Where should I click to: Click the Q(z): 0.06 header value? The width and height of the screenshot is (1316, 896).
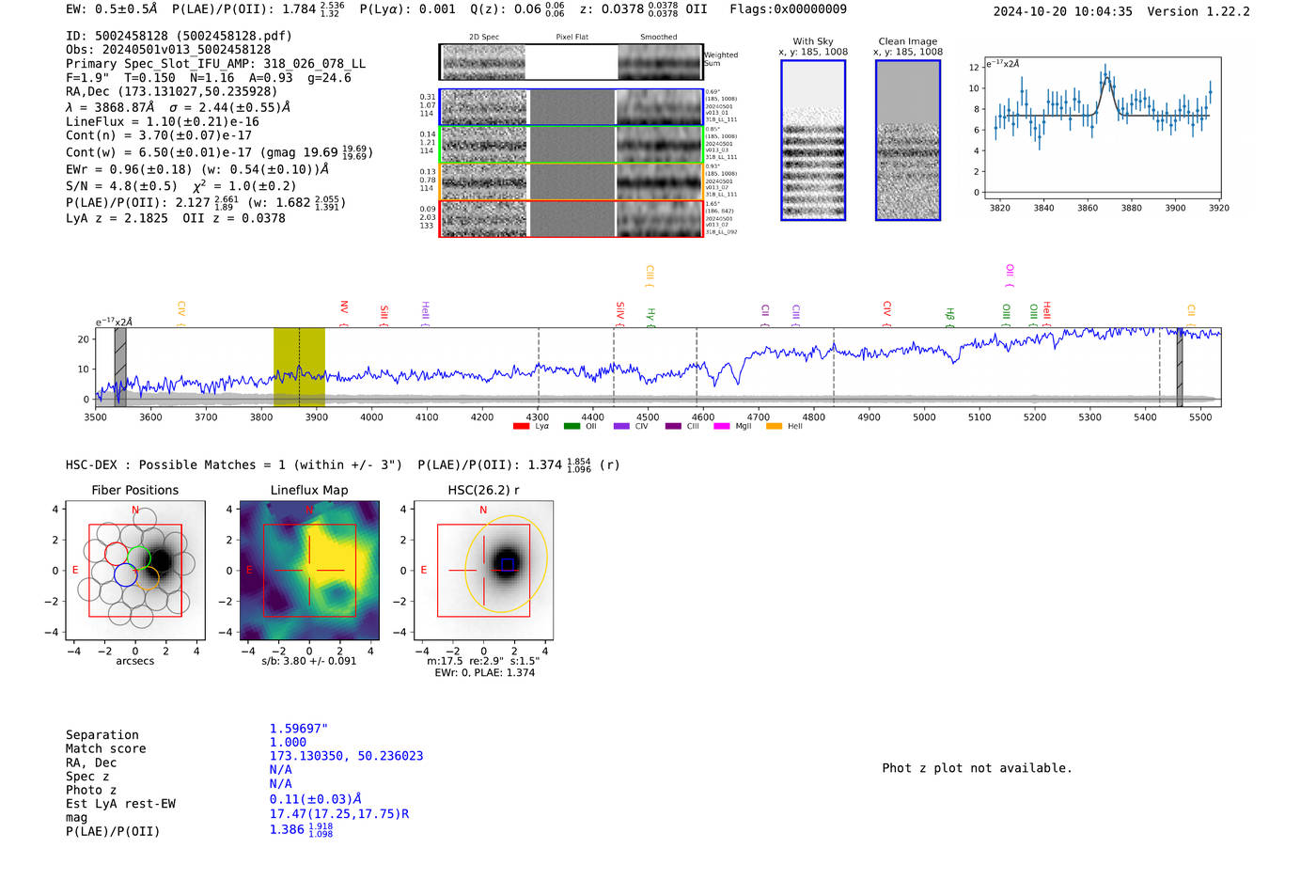pyautogui.click(x=517, y=9)
